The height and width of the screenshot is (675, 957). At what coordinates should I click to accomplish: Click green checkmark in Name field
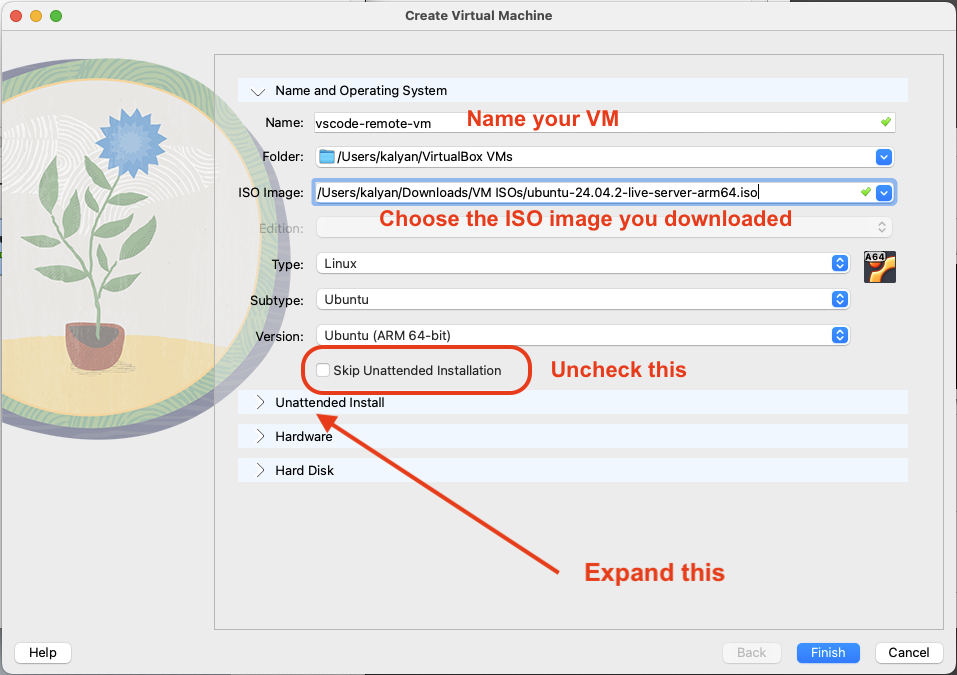pyautogui.click(x=885, y=122)
